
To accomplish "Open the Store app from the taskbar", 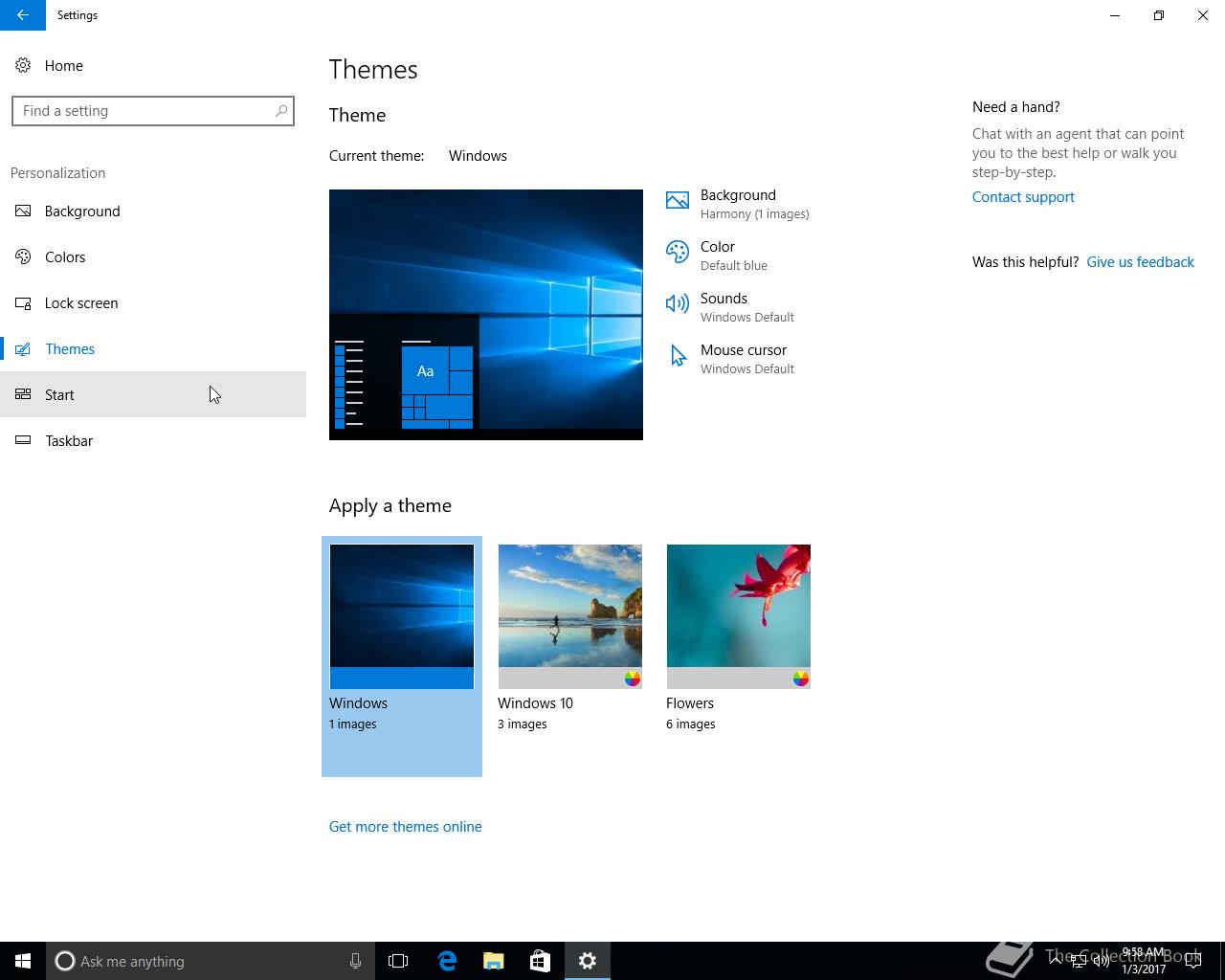I will tap(541, 961).
